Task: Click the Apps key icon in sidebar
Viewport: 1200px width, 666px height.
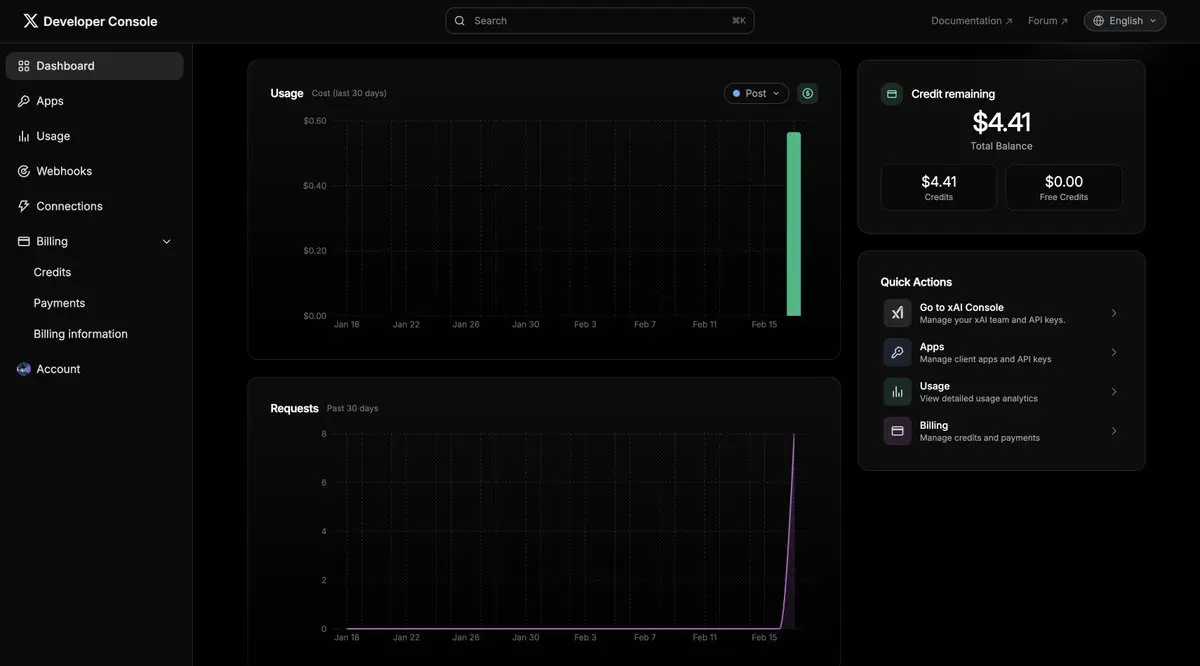Action: click(x=24, y=101)
